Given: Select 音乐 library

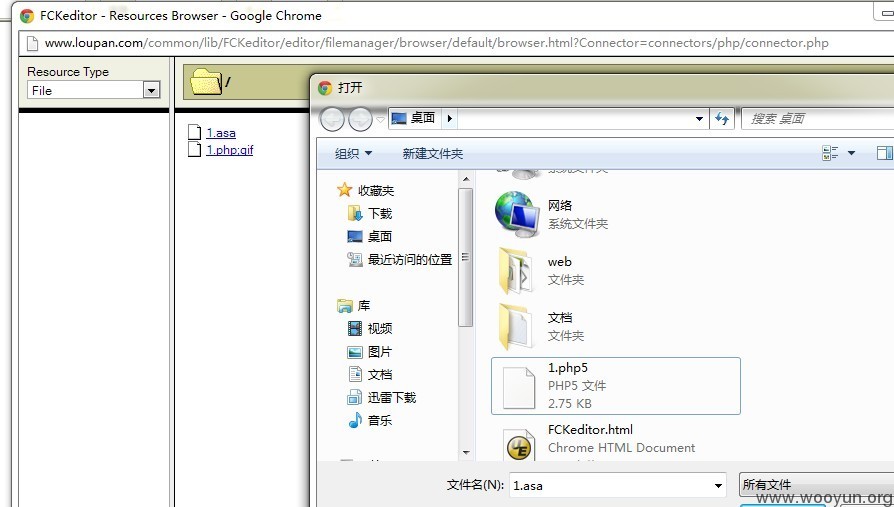Looking at the screenshot, I should tap(369, 420).
